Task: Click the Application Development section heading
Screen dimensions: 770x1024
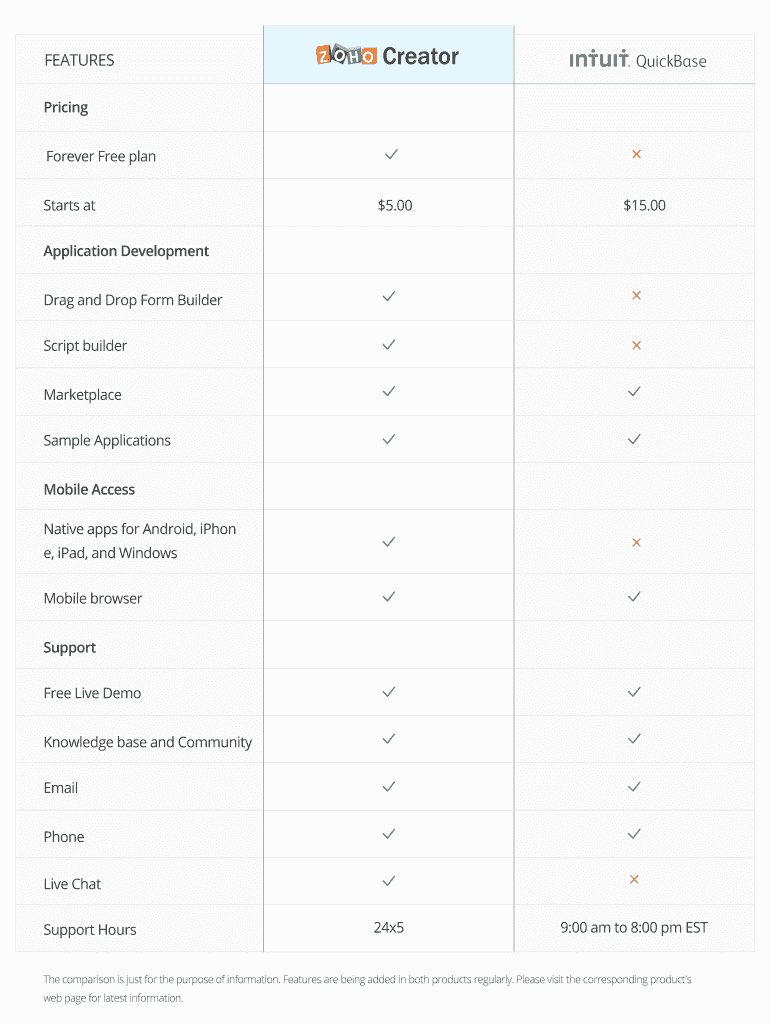Action: point(126,251)
